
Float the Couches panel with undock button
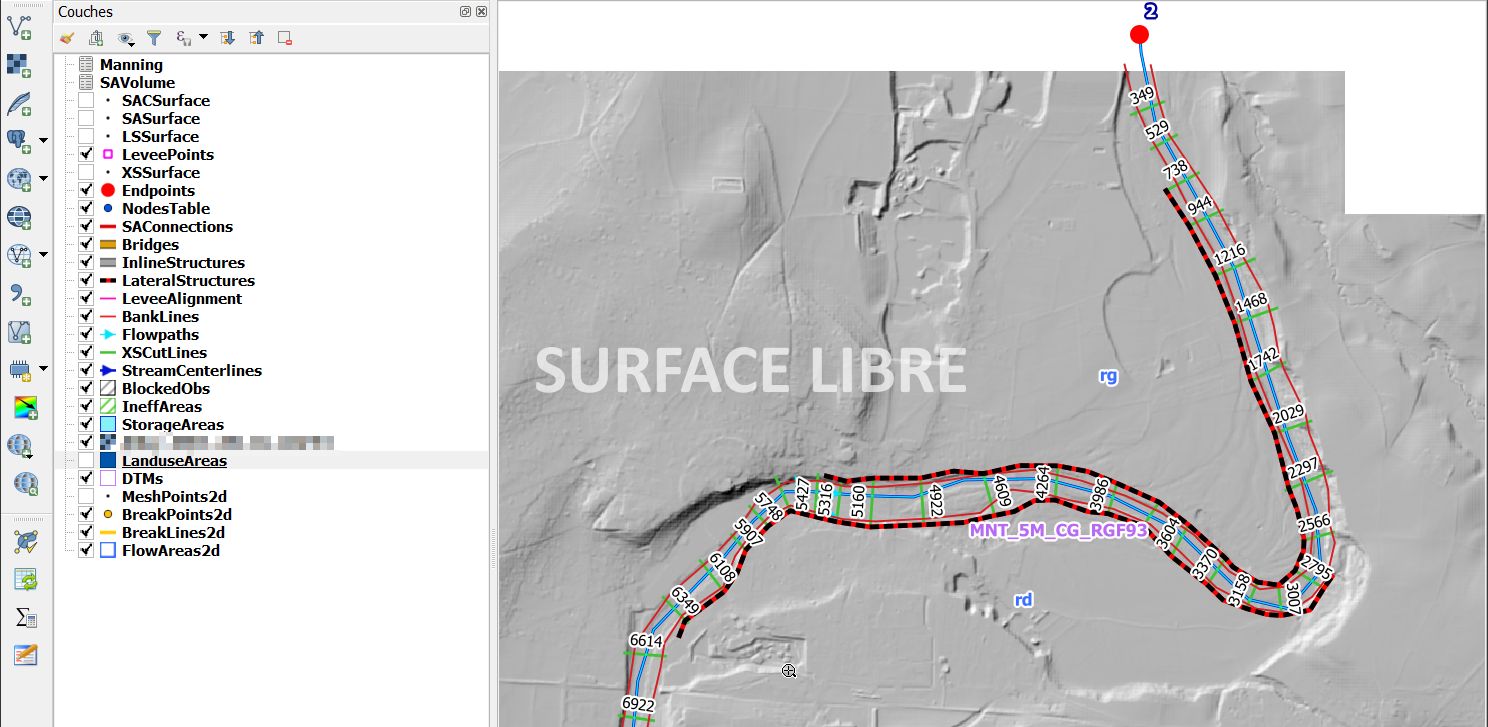[465, 12]
